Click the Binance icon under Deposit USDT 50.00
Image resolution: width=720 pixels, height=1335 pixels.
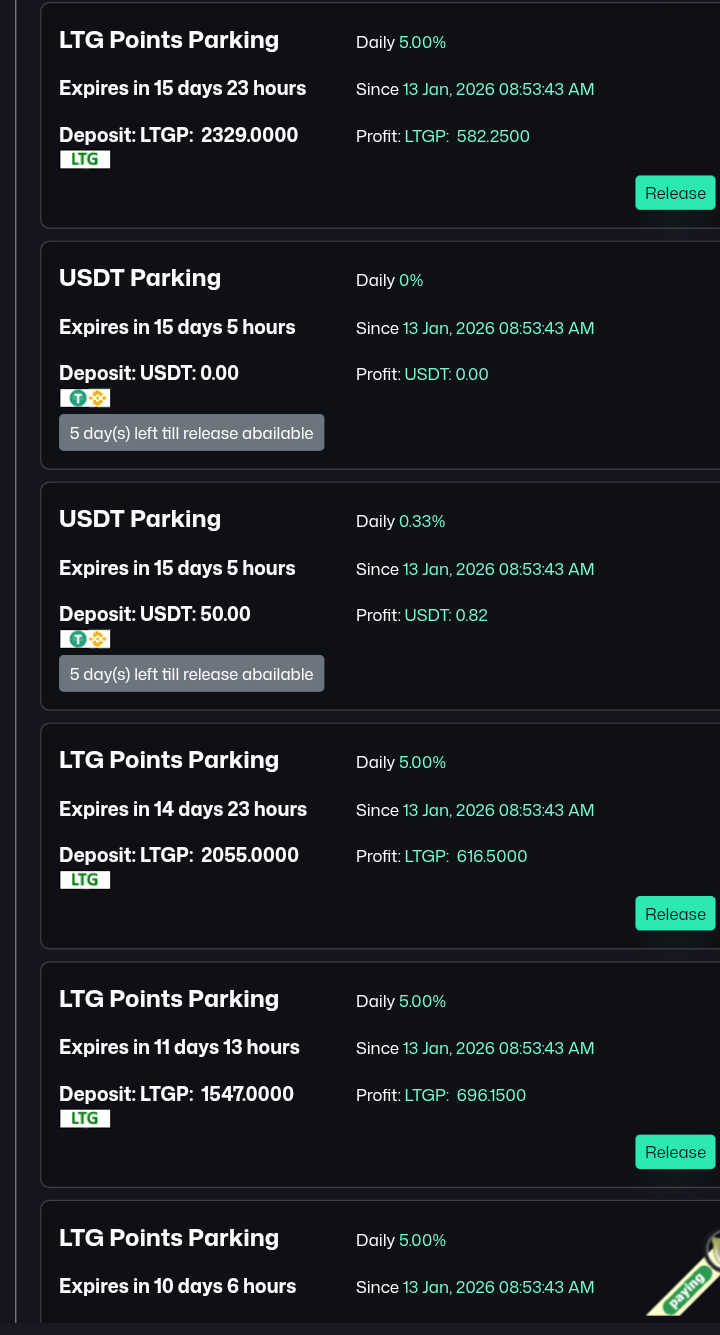click(x=97, y=639)
